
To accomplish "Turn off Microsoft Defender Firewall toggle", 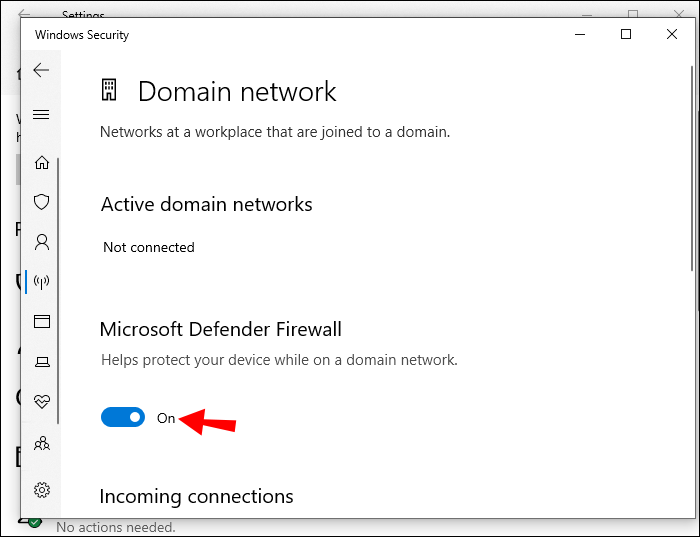I will pos(123,417).
